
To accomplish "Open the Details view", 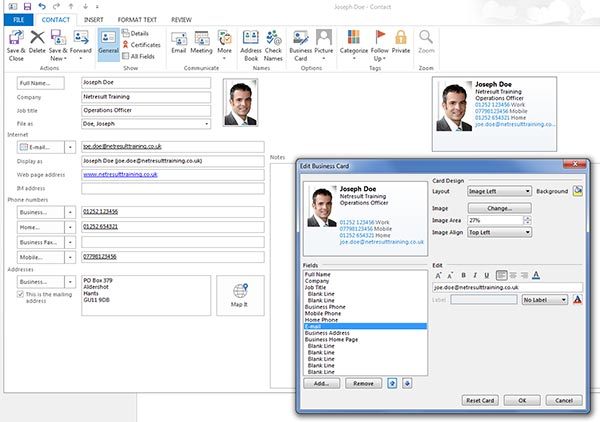I will [x=135, y=33].
